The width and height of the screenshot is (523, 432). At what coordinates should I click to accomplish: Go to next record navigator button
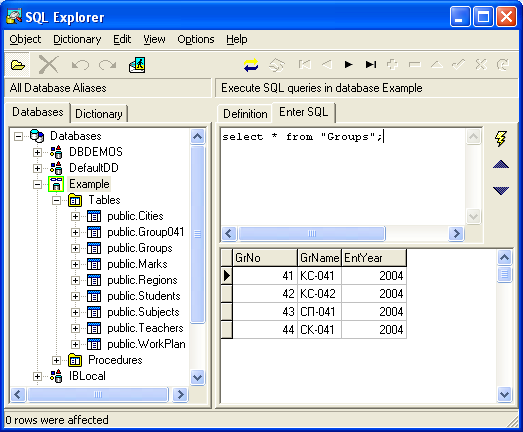point(349,64)
